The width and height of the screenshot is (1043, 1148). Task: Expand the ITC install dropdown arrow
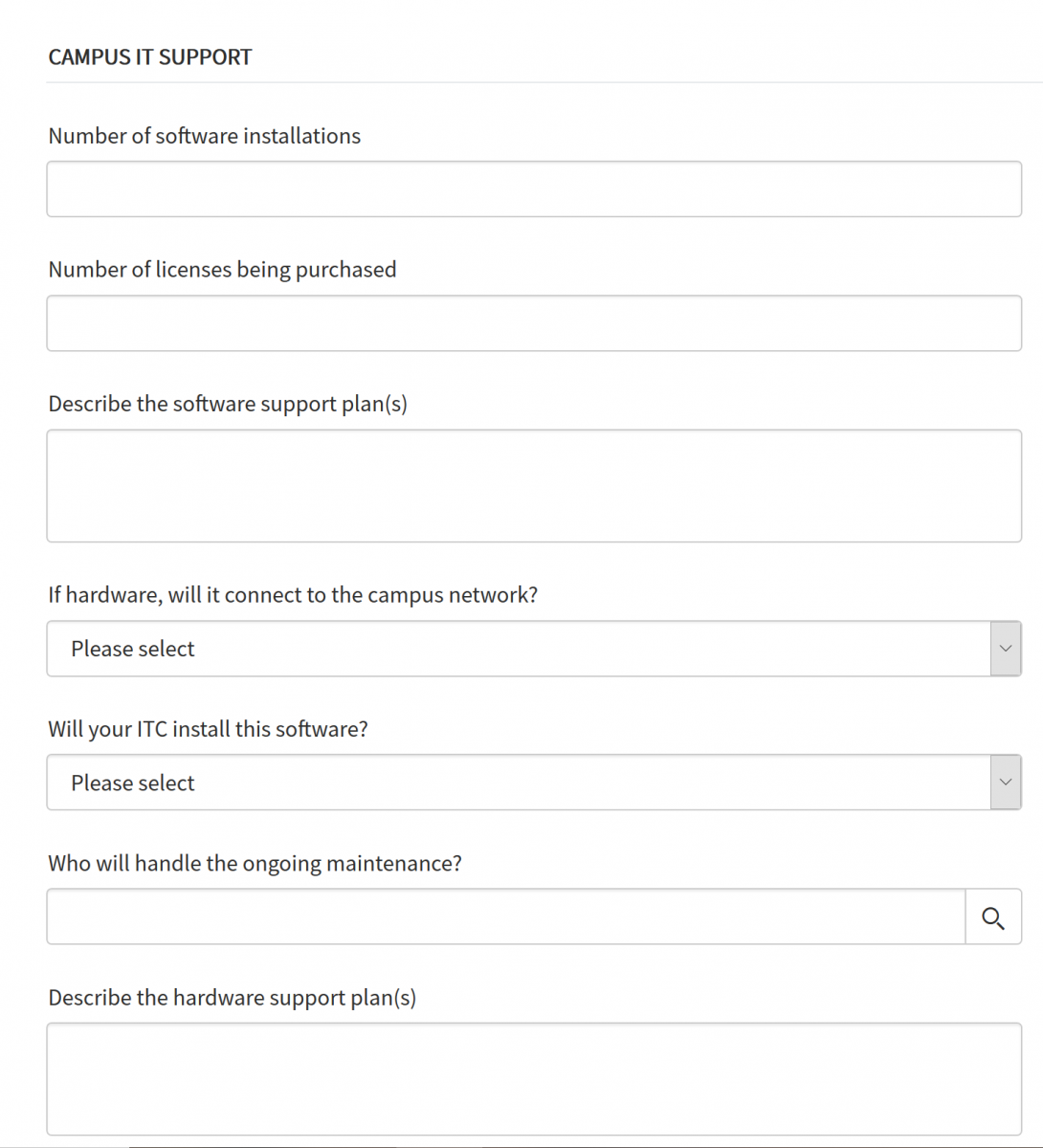(x=1005, y=783)
